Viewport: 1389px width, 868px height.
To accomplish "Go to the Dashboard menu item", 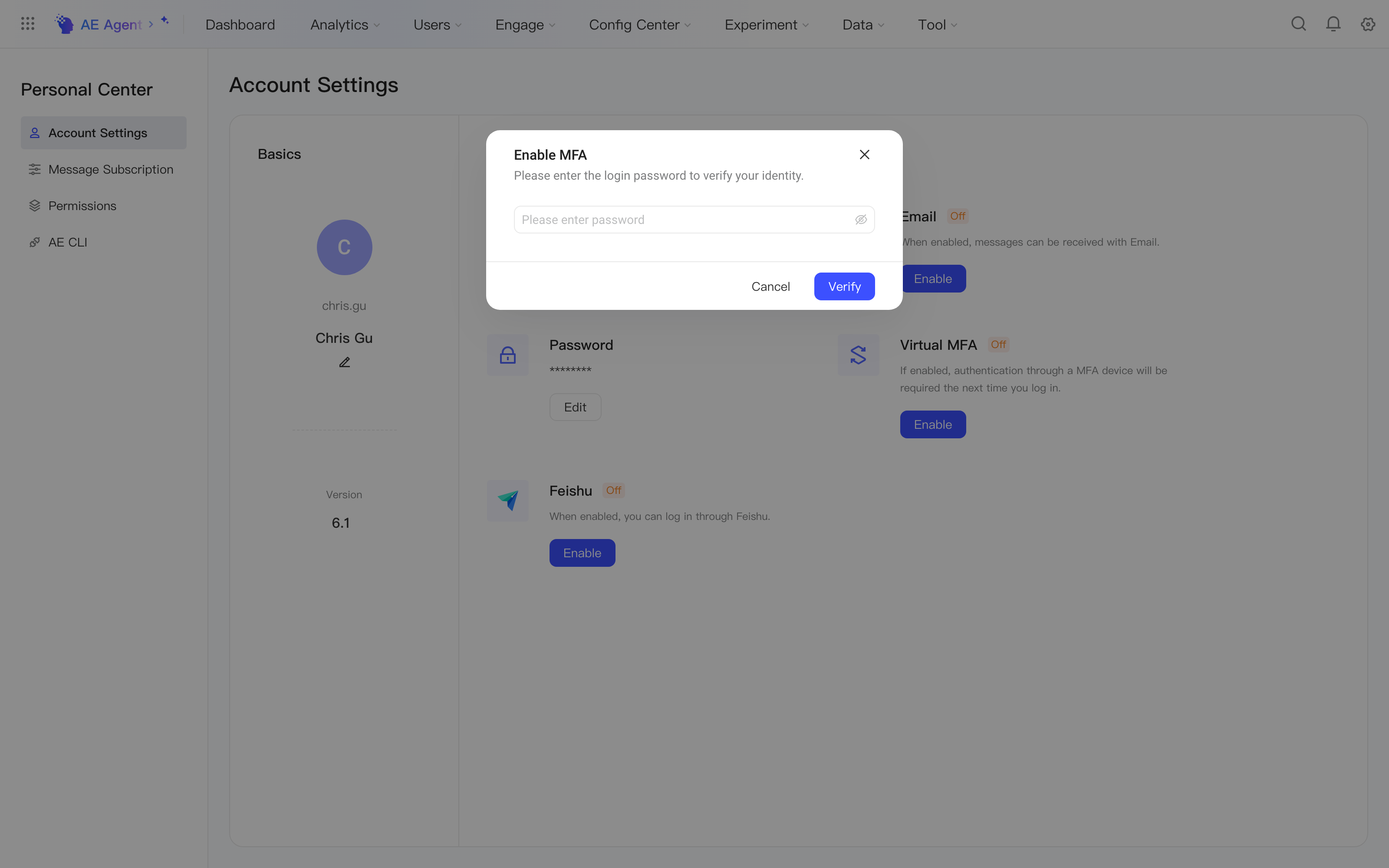I will tap(240, 25).
